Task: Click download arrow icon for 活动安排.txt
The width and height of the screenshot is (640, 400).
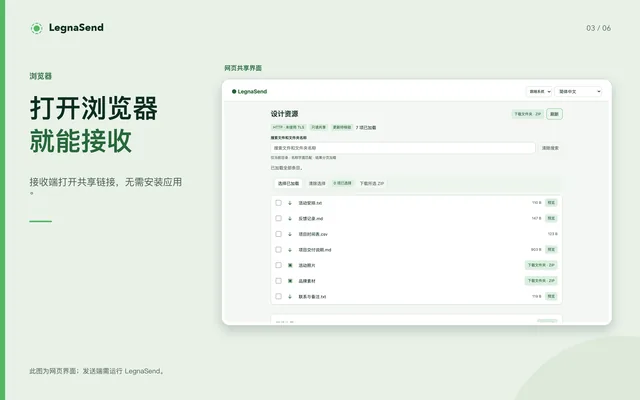Action: [x=290, y=203]
